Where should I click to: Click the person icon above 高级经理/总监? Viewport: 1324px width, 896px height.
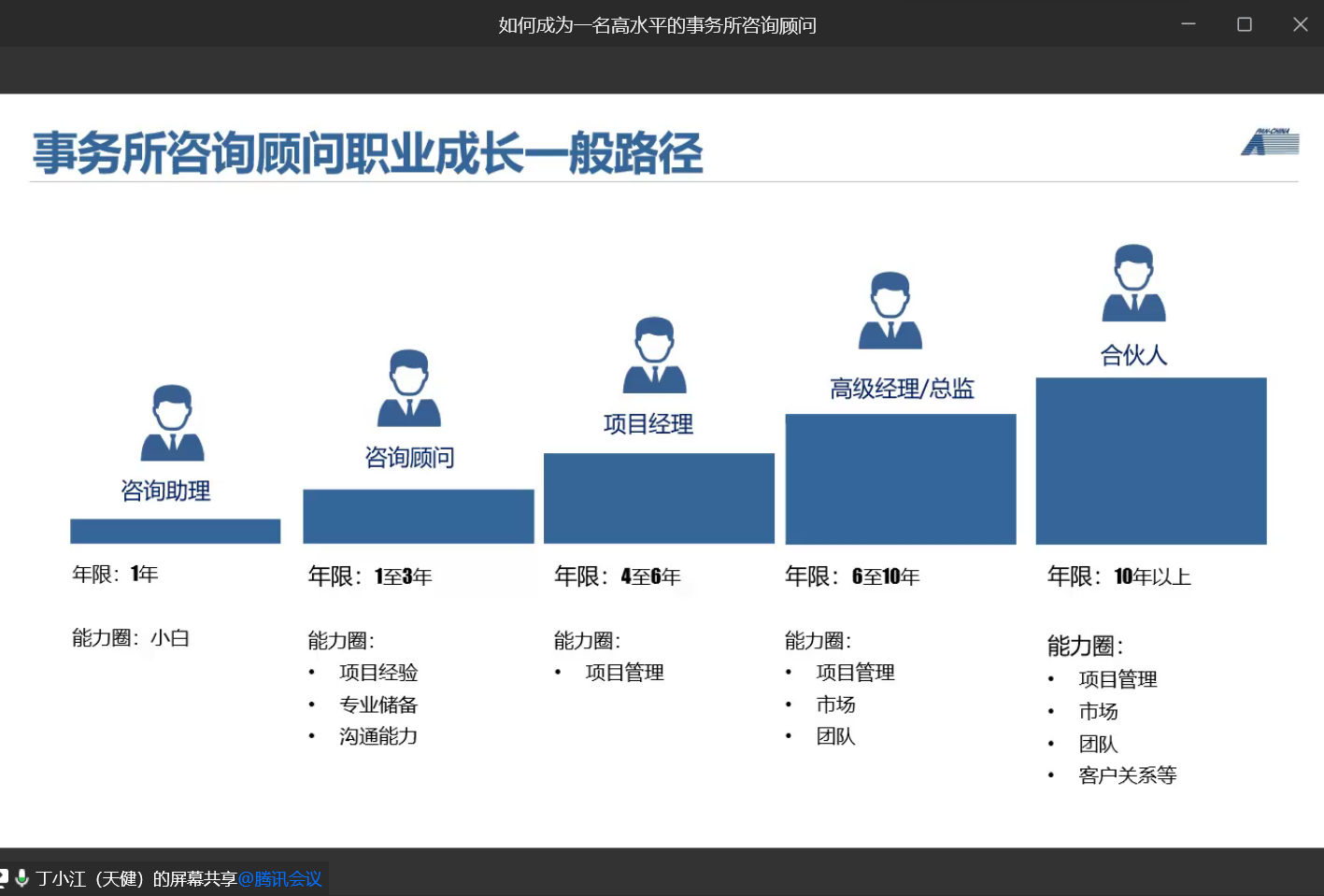click(890, 310)
